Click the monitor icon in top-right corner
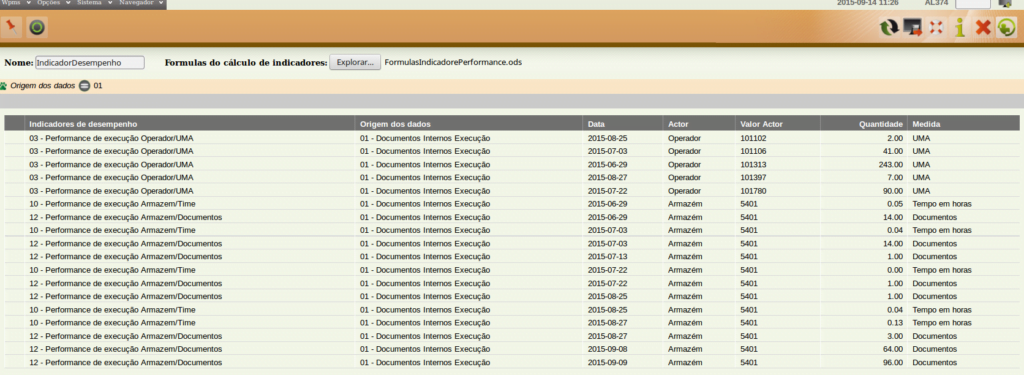1024x375 pixels. 1005,3
